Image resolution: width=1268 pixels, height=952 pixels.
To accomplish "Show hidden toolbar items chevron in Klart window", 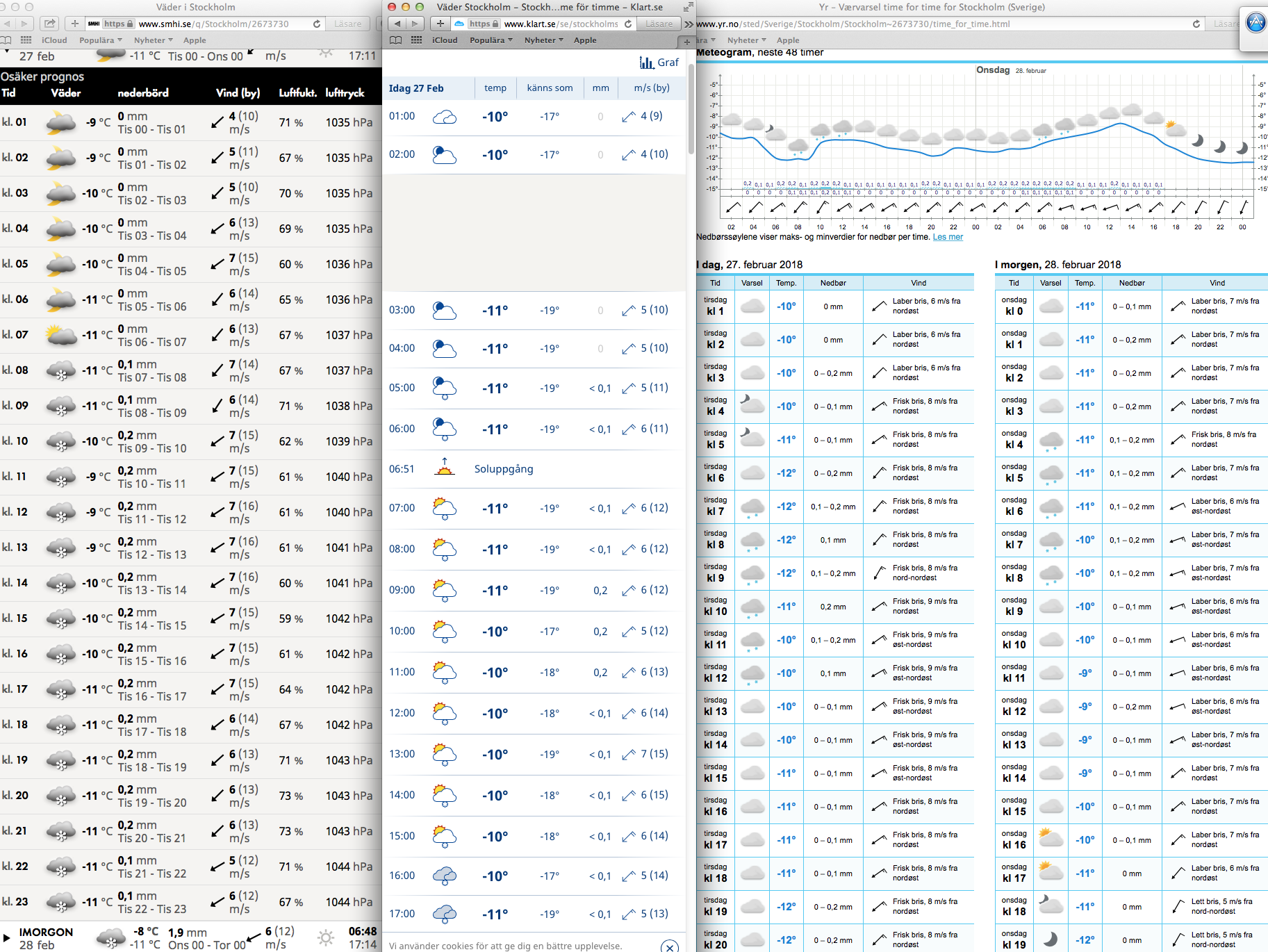I will [688, 24].
